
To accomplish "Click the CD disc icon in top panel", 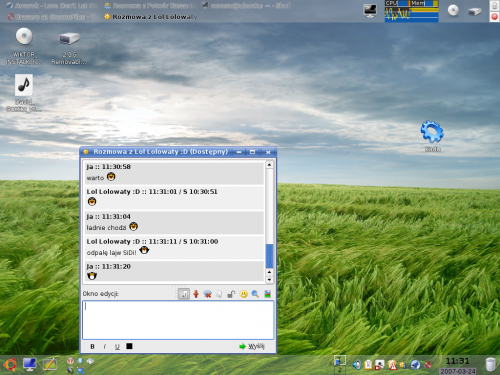I will click(x=453, y=10).
